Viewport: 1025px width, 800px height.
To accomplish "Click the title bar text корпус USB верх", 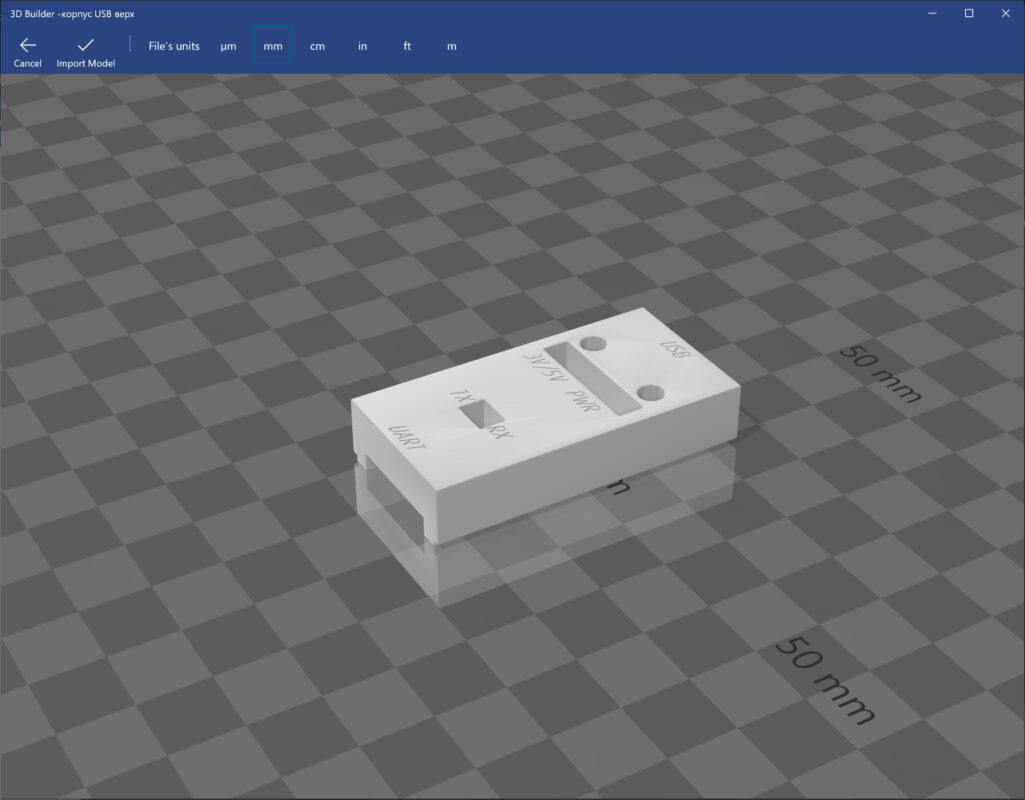I will (x=95, y=13).
